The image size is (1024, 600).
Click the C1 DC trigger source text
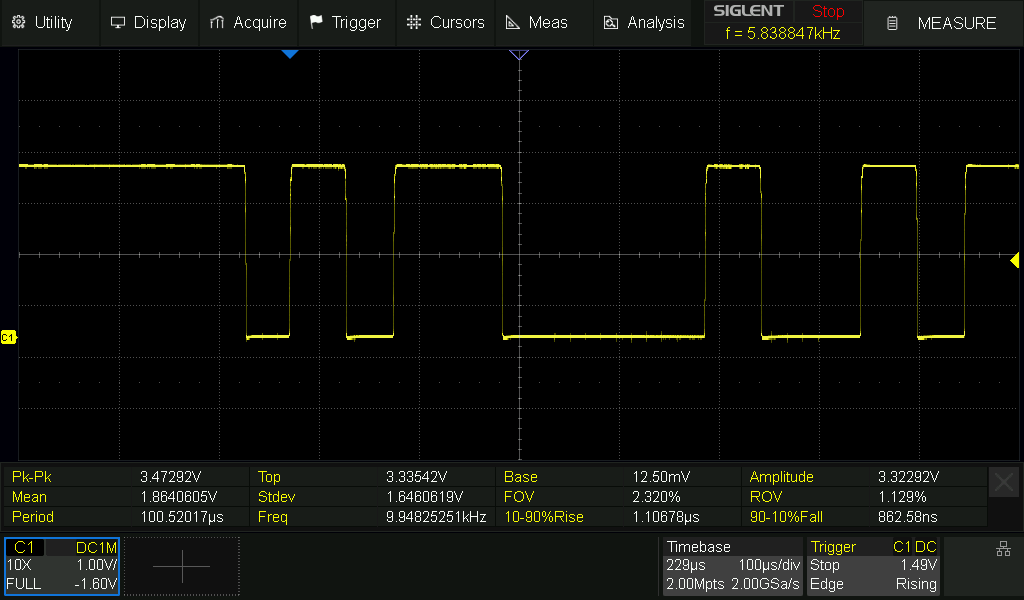tap(914, 546)
